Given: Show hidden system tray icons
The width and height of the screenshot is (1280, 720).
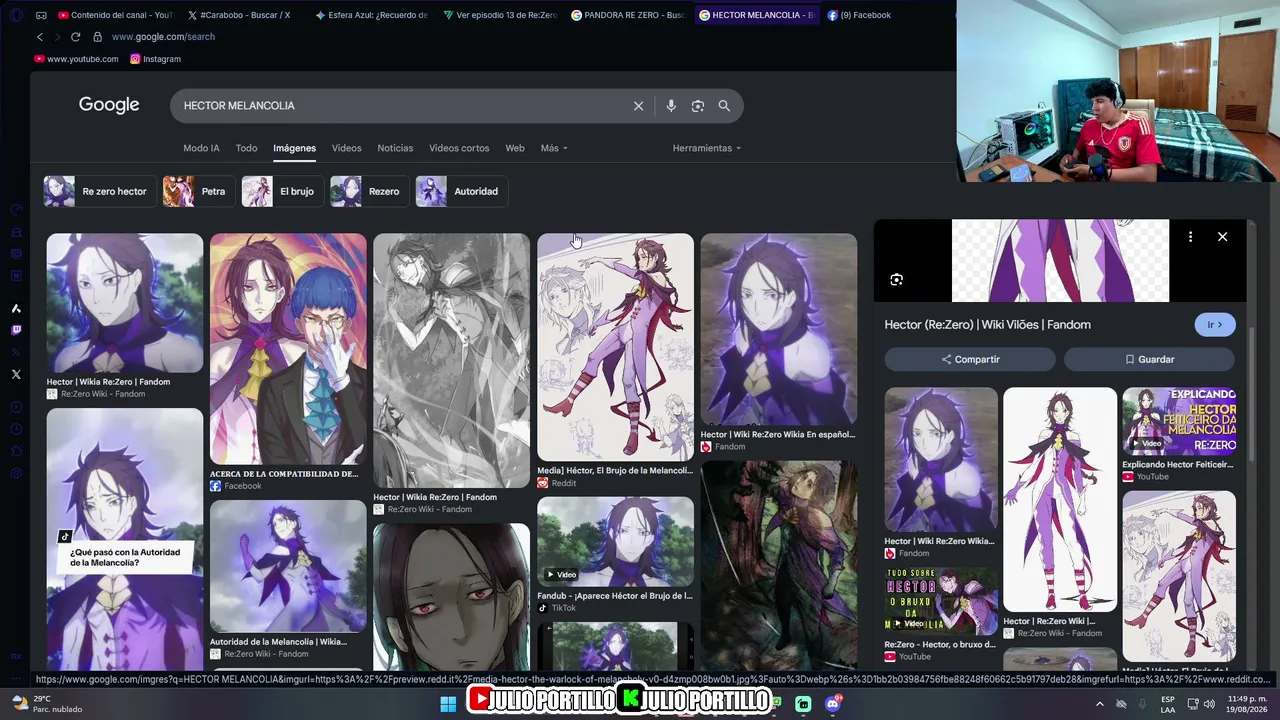Looking at the screenshot, I should (1100, 703).
